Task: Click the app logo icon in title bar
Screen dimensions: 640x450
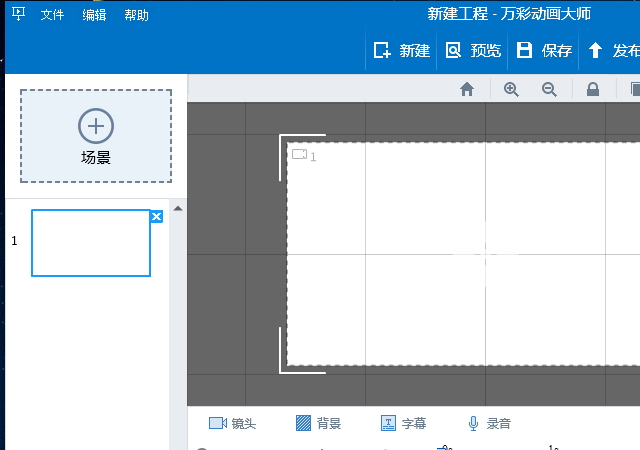Action: 18,14
